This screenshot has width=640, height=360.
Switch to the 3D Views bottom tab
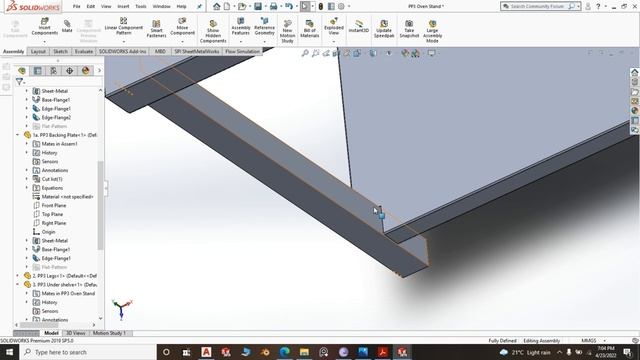click(x=76, y=333)
